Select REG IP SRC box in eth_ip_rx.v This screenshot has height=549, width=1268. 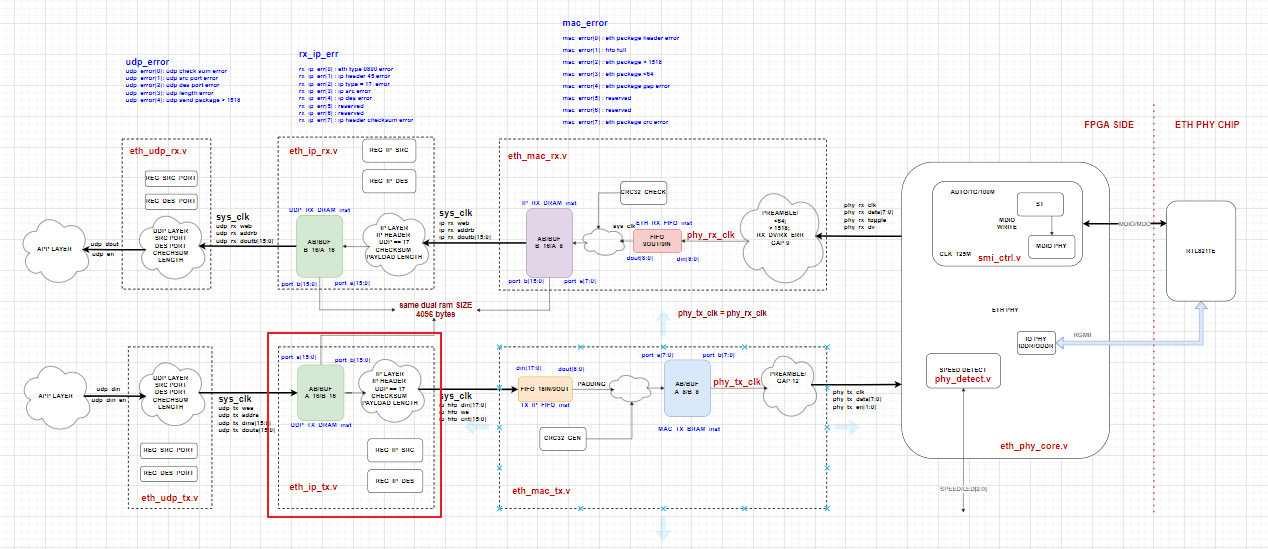[x=389, y=150]
